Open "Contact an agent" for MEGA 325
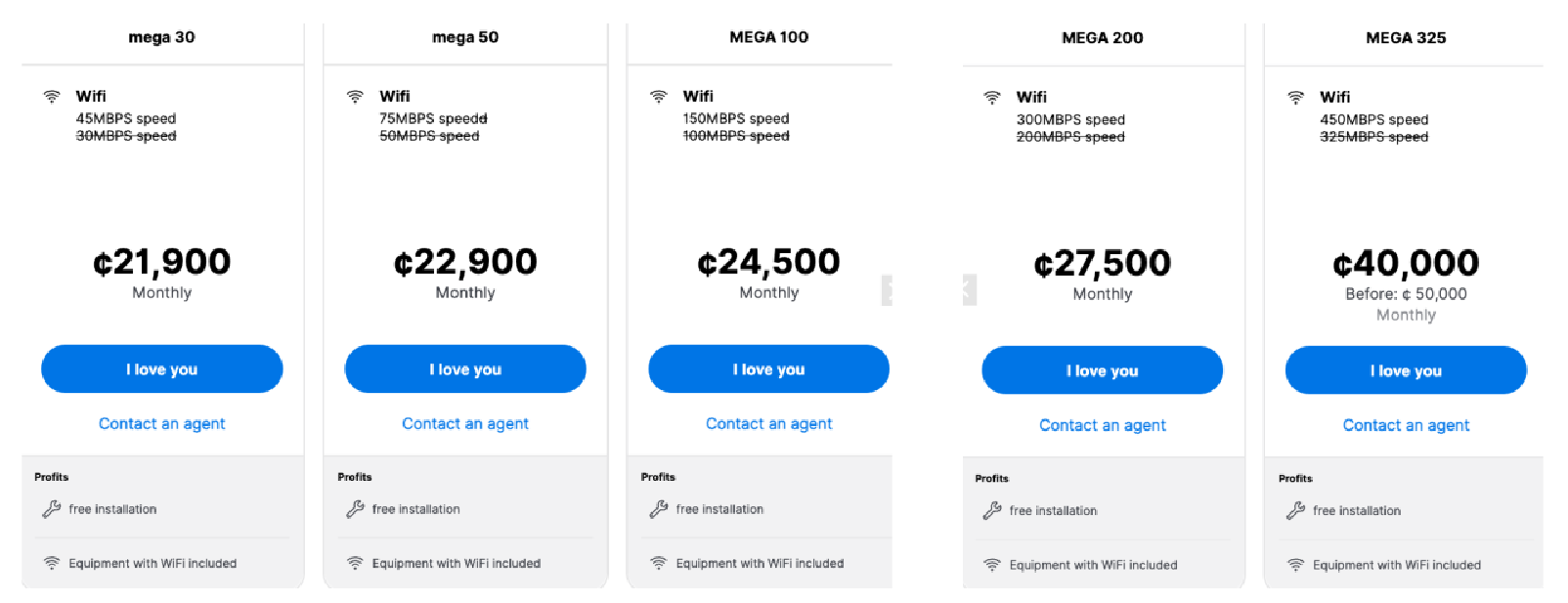 [1406, 425]
